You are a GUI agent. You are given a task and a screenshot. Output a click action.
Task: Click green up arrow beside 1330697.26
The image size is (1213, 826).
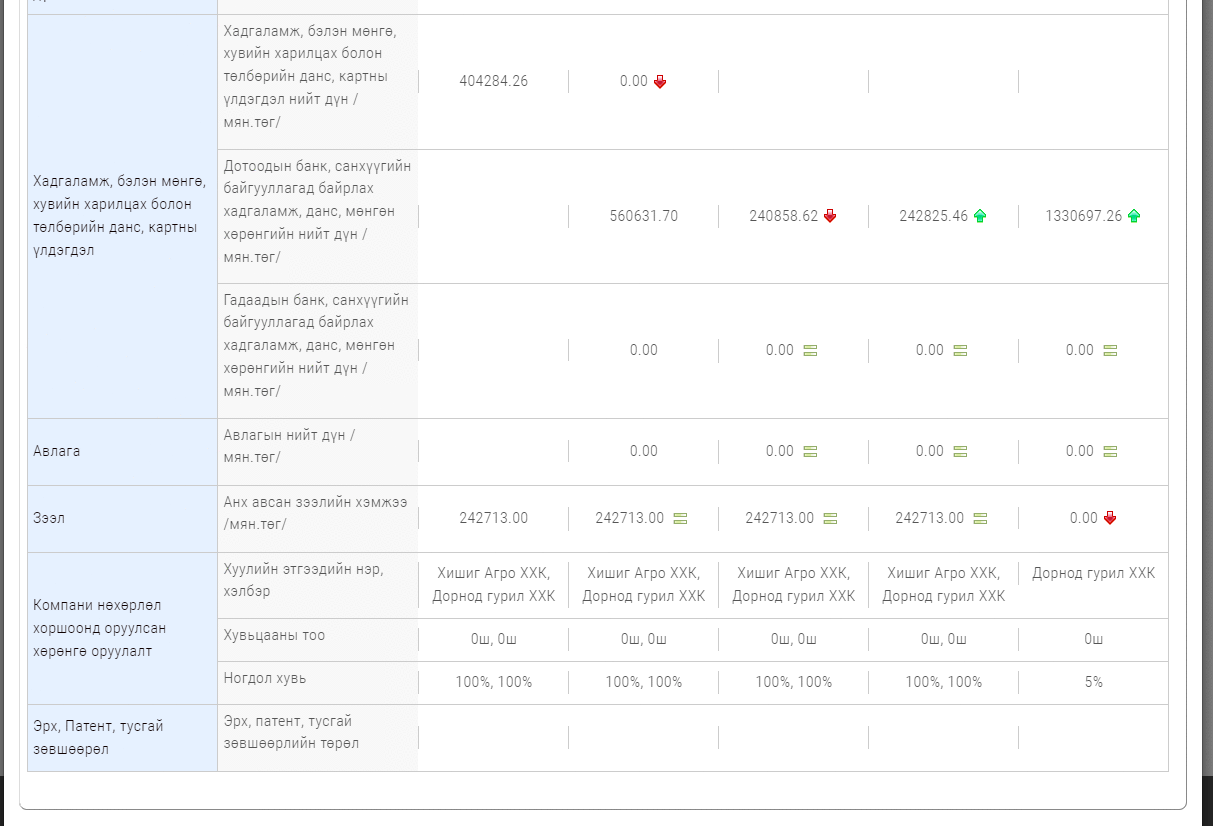[1134, 216]
